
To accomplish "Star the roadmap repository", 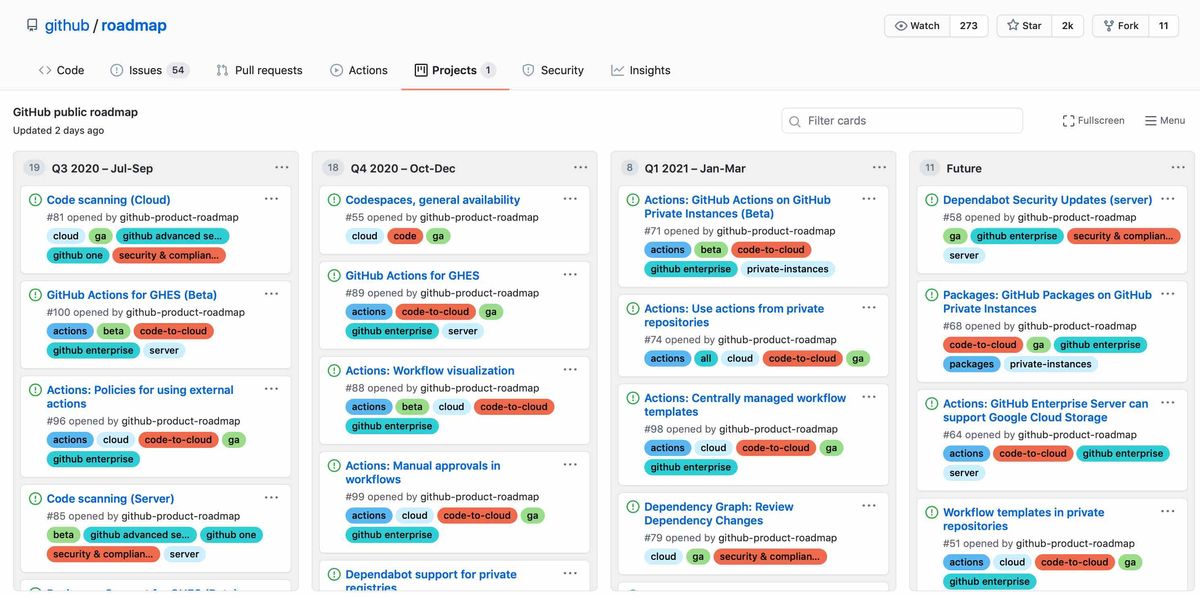I will pyautogui.click(x=1025, y=26).
